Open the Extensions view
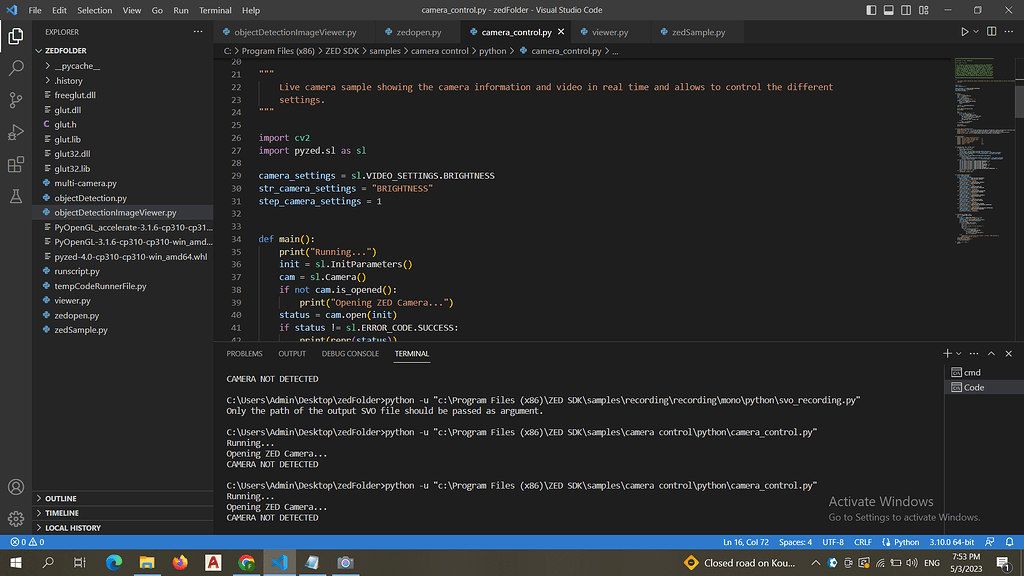The width and height of the screenshot is (1024, 576). (x=16, y=164)
